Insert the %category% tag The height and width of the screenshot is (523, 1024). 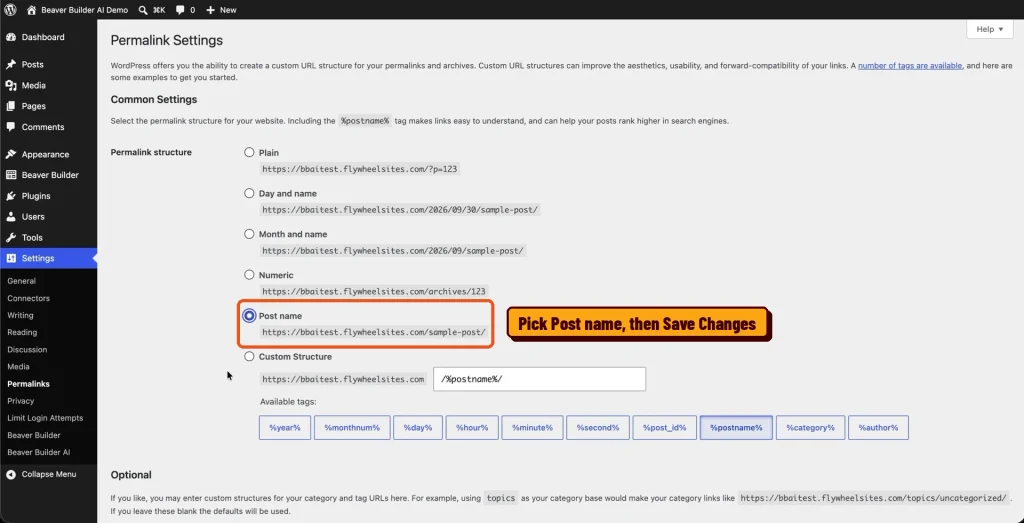click(x=810, y=428)
